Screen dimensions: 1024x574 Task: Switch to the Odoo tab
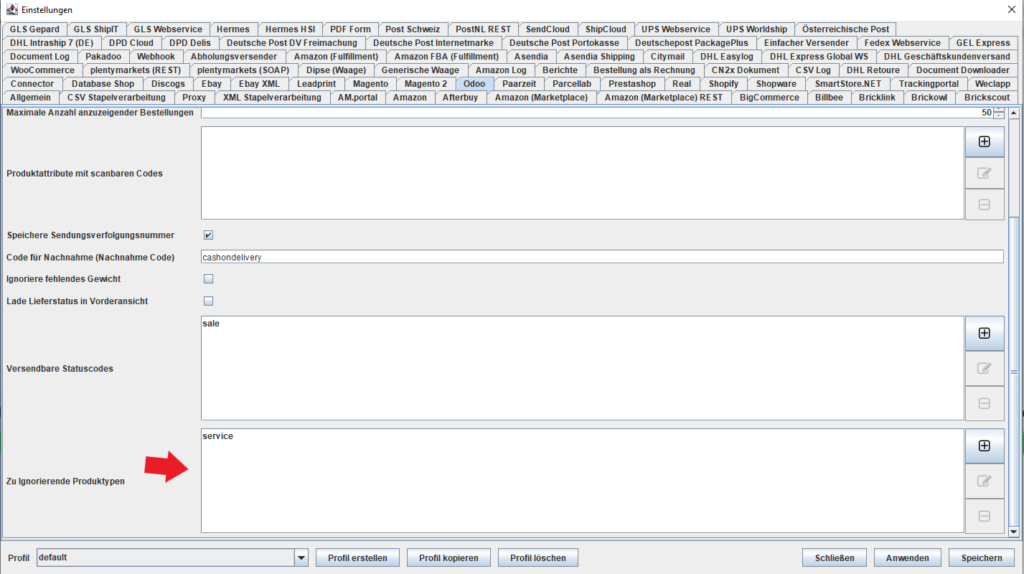(474, 84)
